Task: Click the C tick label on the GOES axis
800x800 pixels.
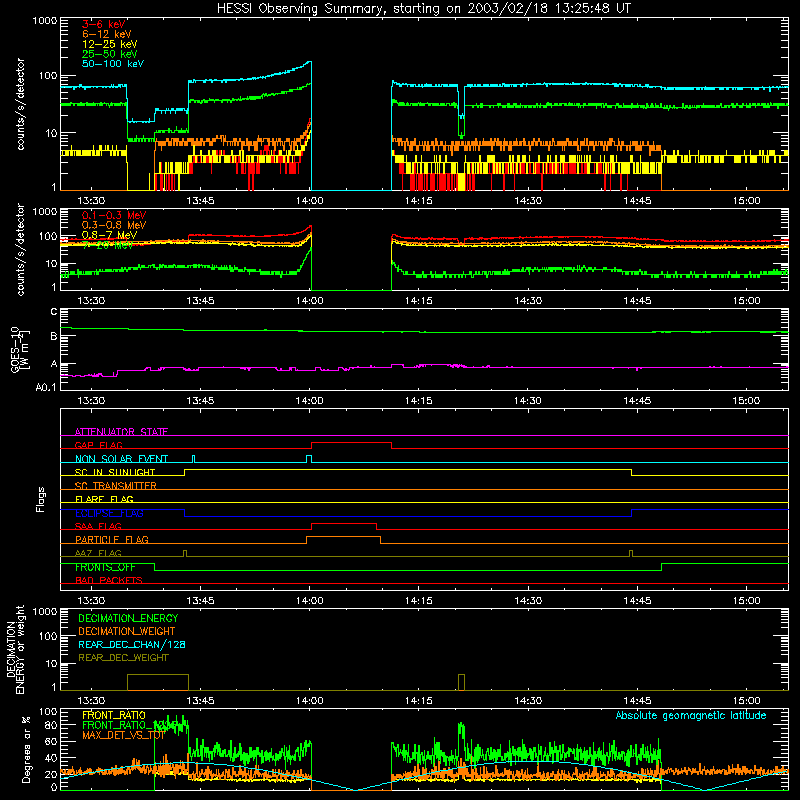Action: coord(54,312)
